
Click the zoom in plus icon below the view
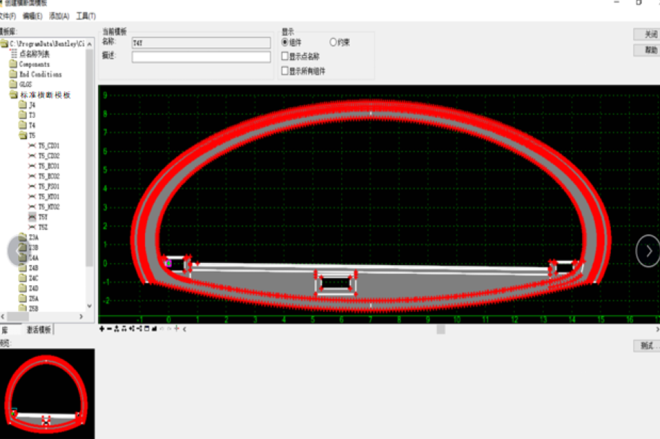pos(102,328)
